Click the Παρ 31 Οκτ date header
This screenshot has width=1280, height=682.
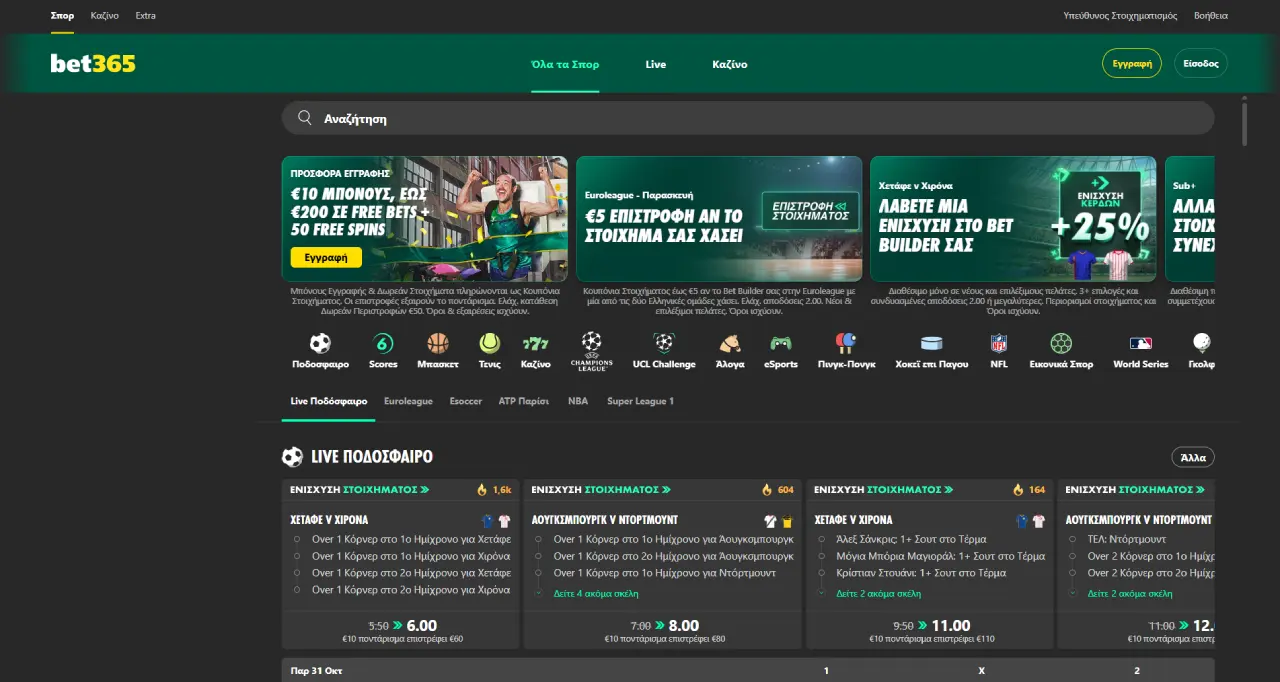point(316,671)
